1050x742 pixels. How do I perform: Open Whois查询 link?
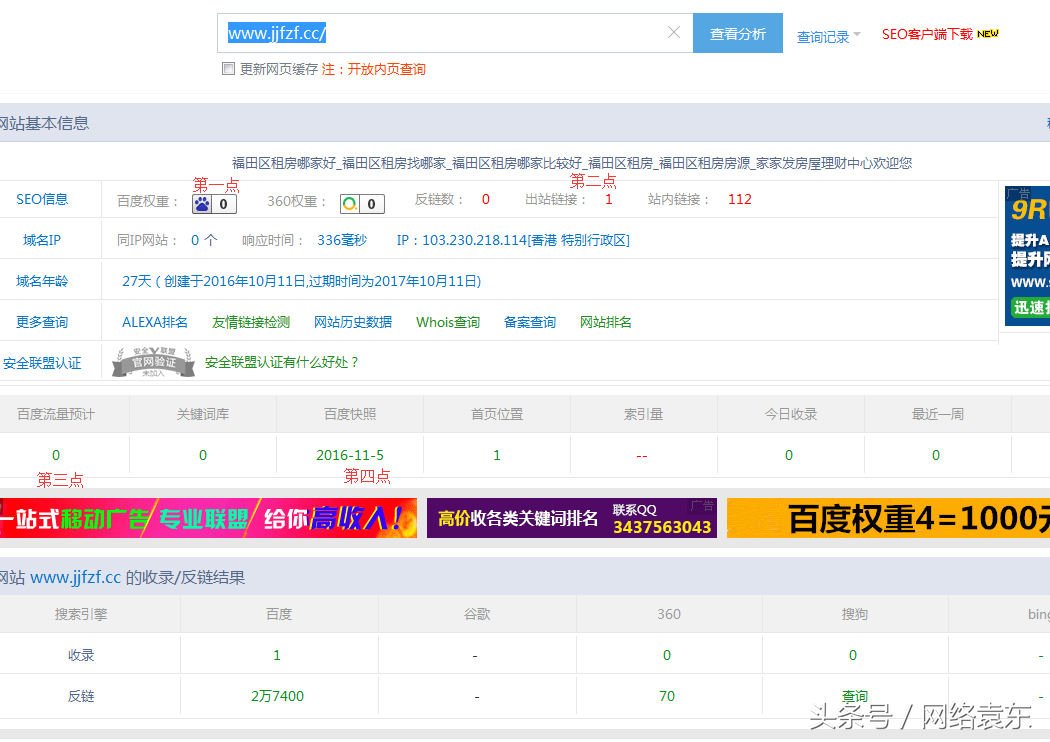coord(448,322)
